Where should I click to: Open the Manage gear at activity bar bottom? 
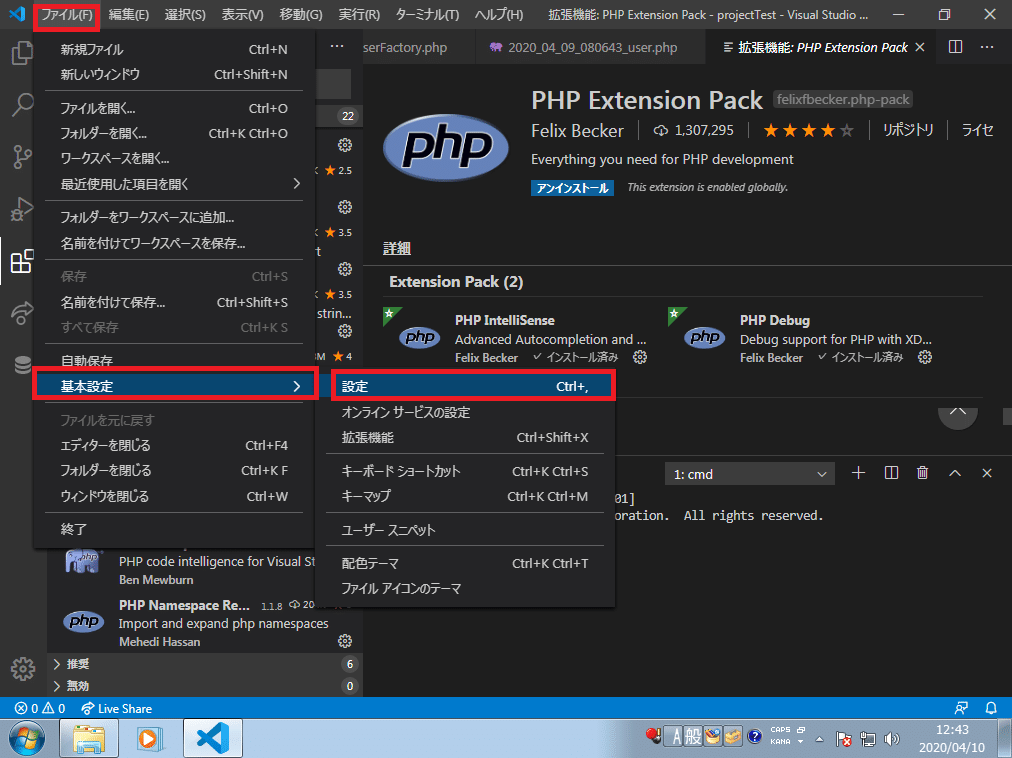23,669
